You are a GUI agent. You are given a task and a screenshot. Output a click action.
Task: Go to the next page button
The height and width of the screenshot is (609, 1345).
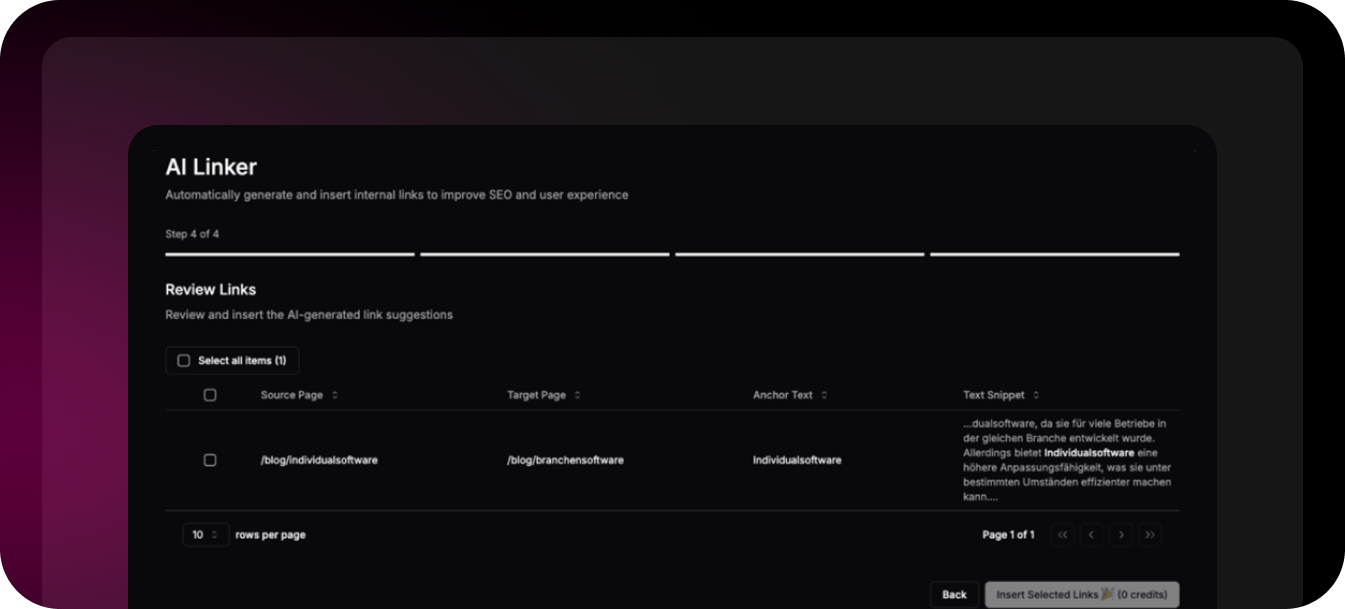pos(1121,535)
